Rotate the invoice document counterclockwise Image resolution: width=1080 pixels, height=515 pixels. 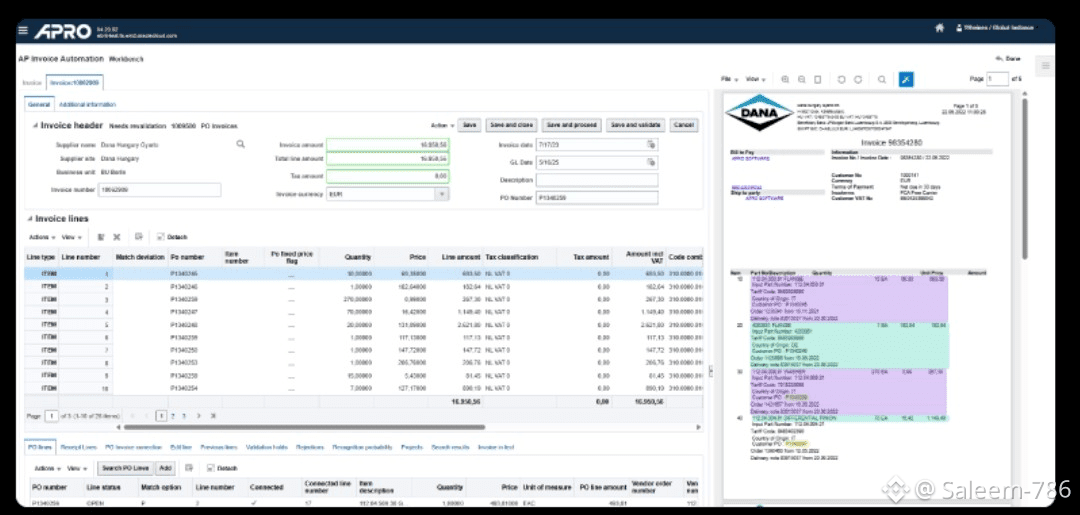(x=841, y=79)
